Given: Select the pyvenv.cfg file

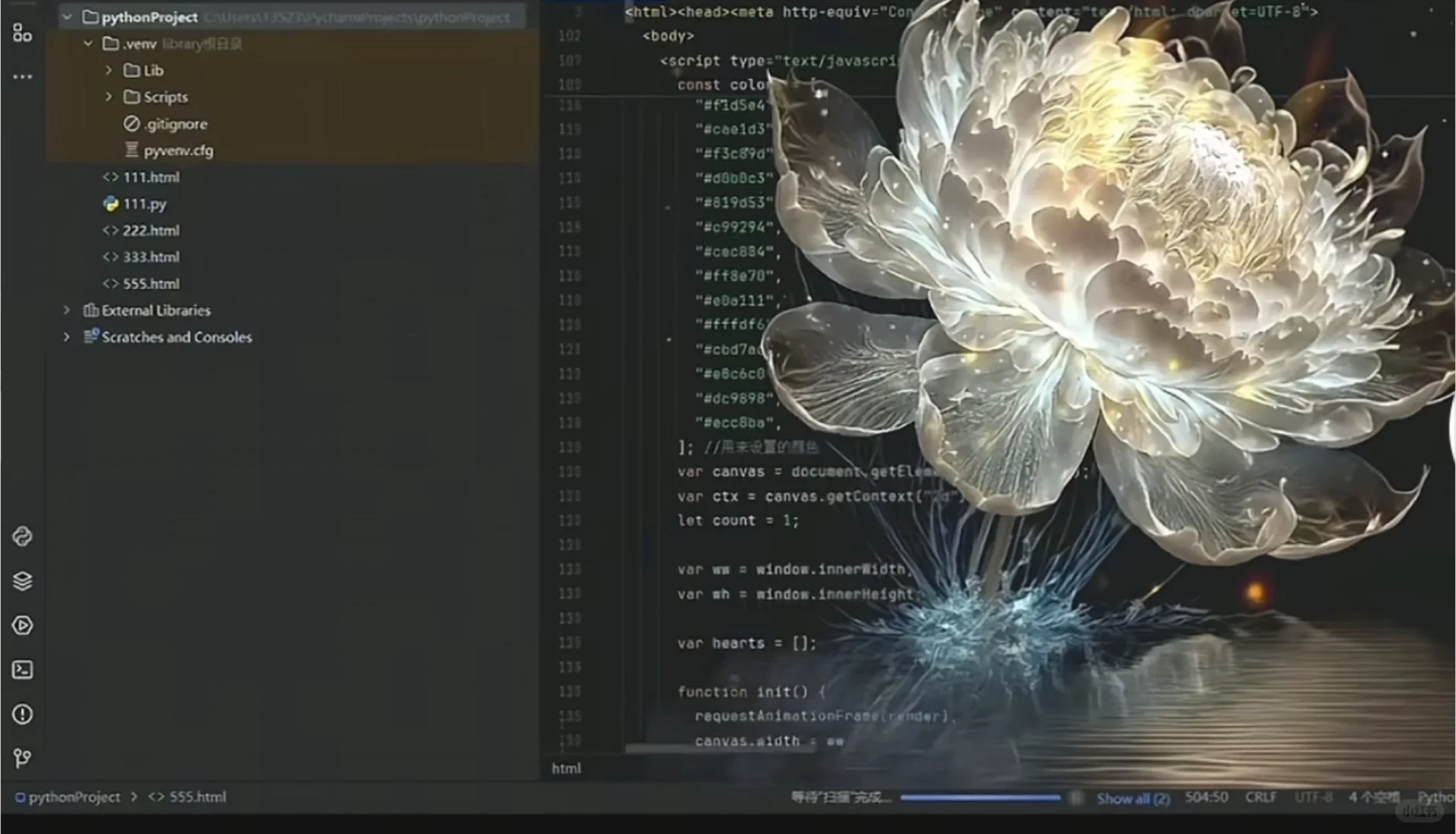Looking at the screenshot, I should coord(169,151).
